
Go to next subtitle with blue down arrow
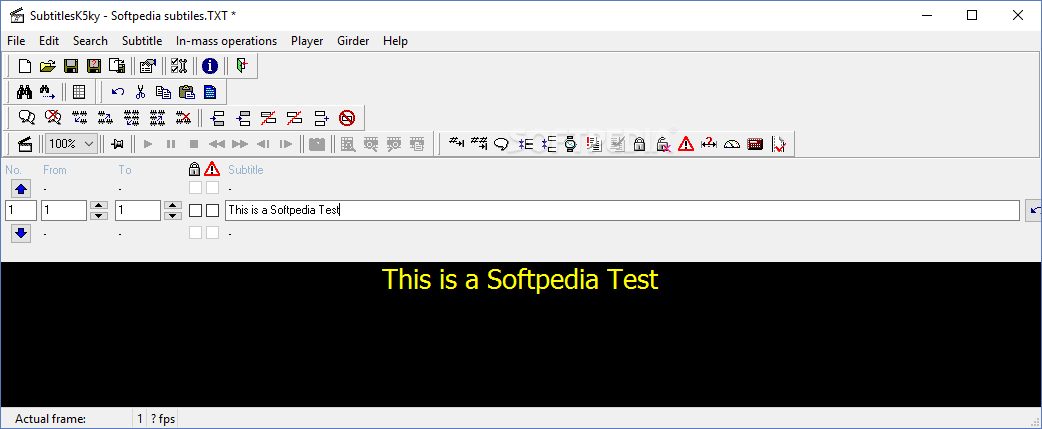(21, 233)
